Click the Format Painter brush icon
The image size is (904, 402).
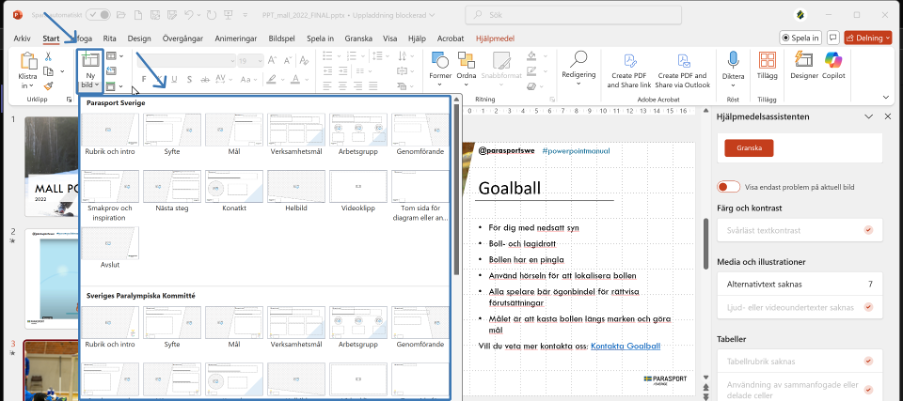48,86
